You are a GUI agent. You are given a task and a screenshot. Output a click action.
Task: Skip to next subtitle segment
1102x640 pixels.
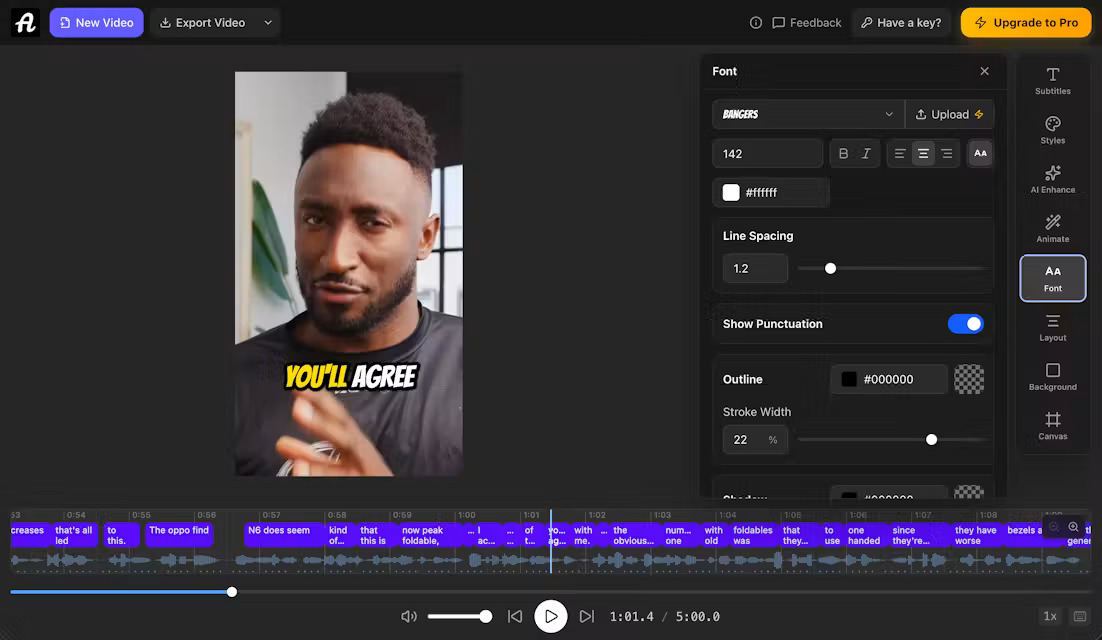pyautogui.click(x=586, y=616)
